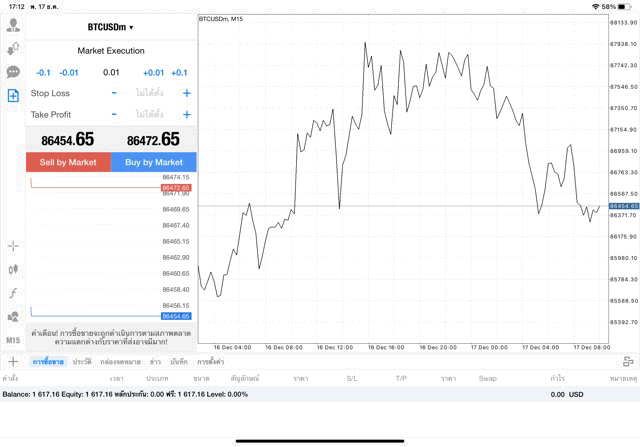Decrease Take Profit with minus button

(114, 114)
